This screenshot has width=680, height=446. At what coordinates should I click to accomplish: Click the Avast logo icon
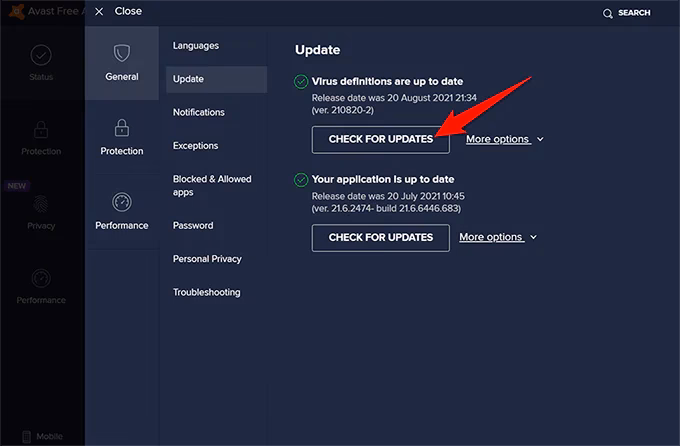pyautogui.click(x=16, y=11)
